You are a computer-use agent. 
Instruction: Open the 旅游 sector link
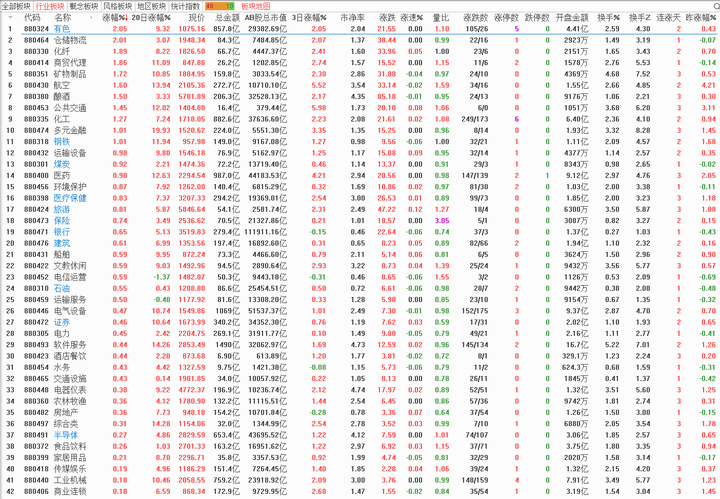point(62,209)
